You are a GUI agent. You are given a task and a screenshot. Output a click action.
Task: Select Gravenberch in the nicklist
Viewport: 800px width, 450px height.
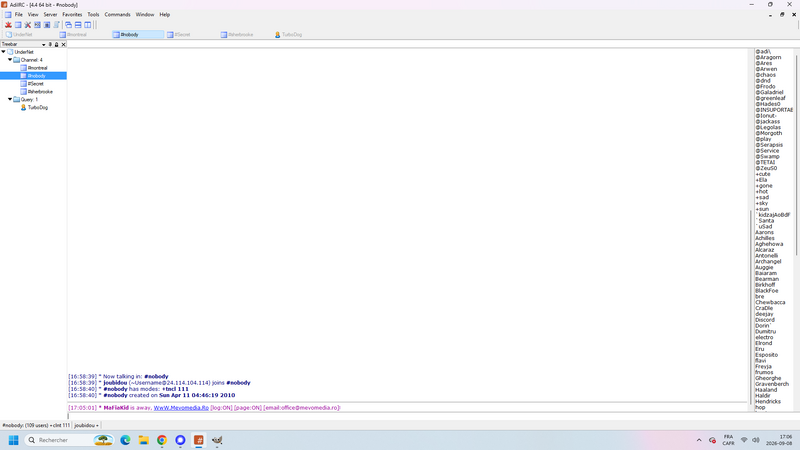[772, 384]
